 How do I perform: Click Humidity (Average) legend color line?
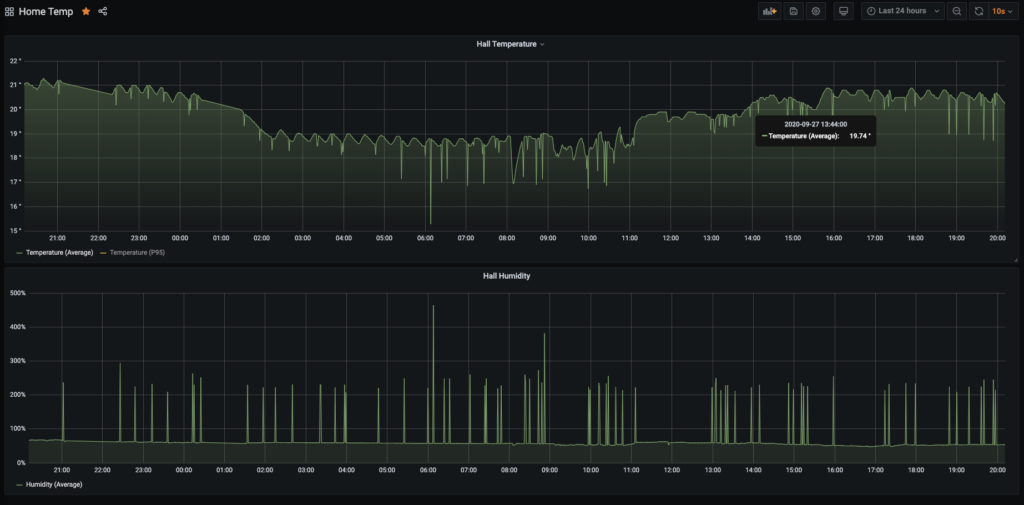point(20,485)
